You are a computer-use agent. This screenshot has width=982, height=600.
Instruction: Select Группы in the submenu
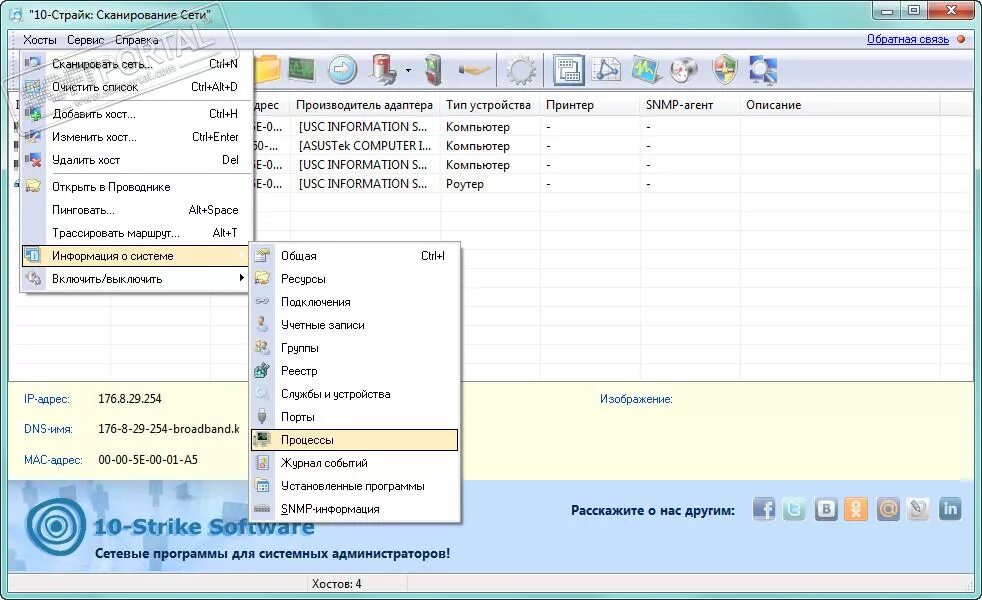[x=354, y=348]
